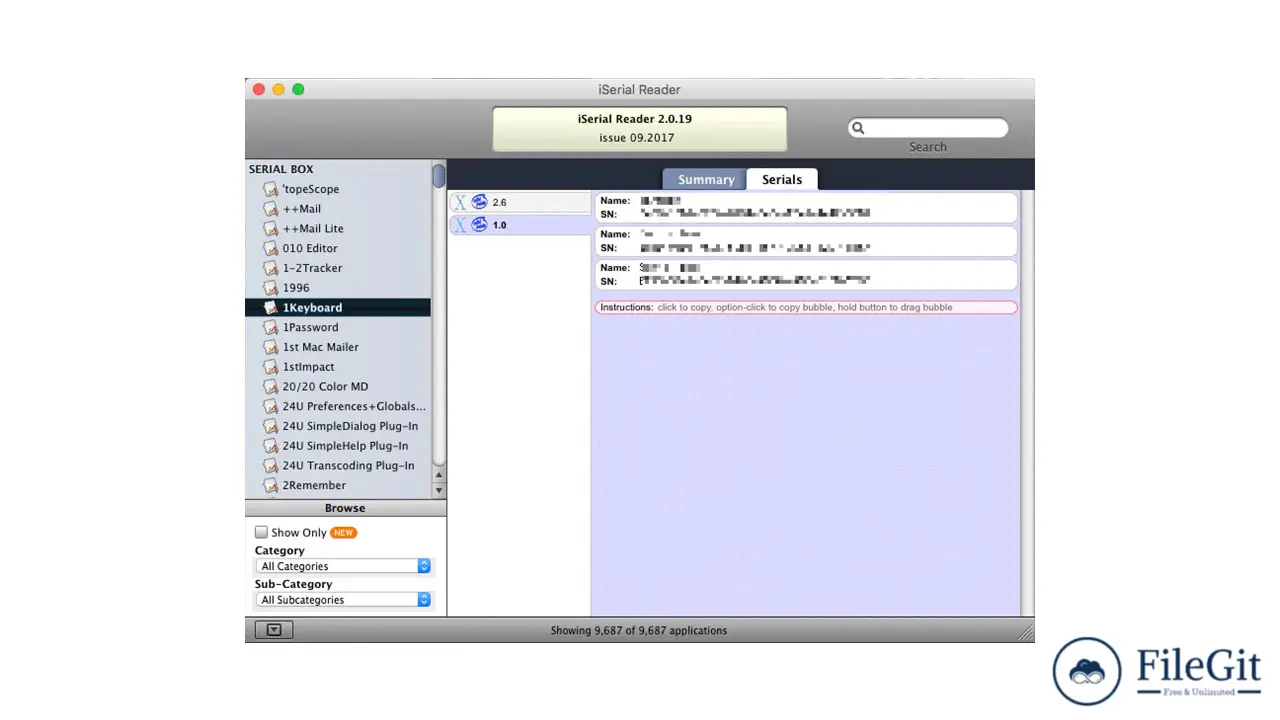This screenshot has width=1280, height=720.
Task: Click the 24U SimpleDialog Plug-In icon
Action: click(x=270, y=426)
